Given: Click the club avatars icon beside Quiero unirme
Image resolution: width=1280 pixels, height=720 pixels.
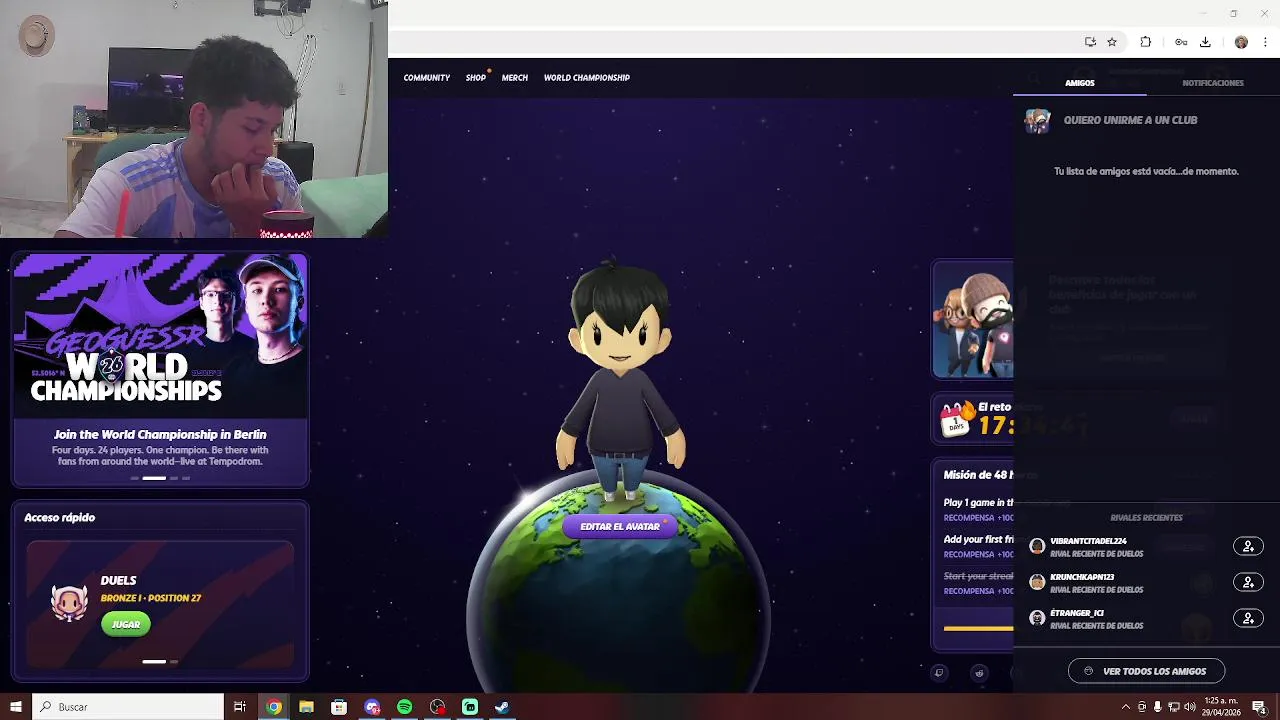Looking at the screenshot, I should coord(1038,121).
